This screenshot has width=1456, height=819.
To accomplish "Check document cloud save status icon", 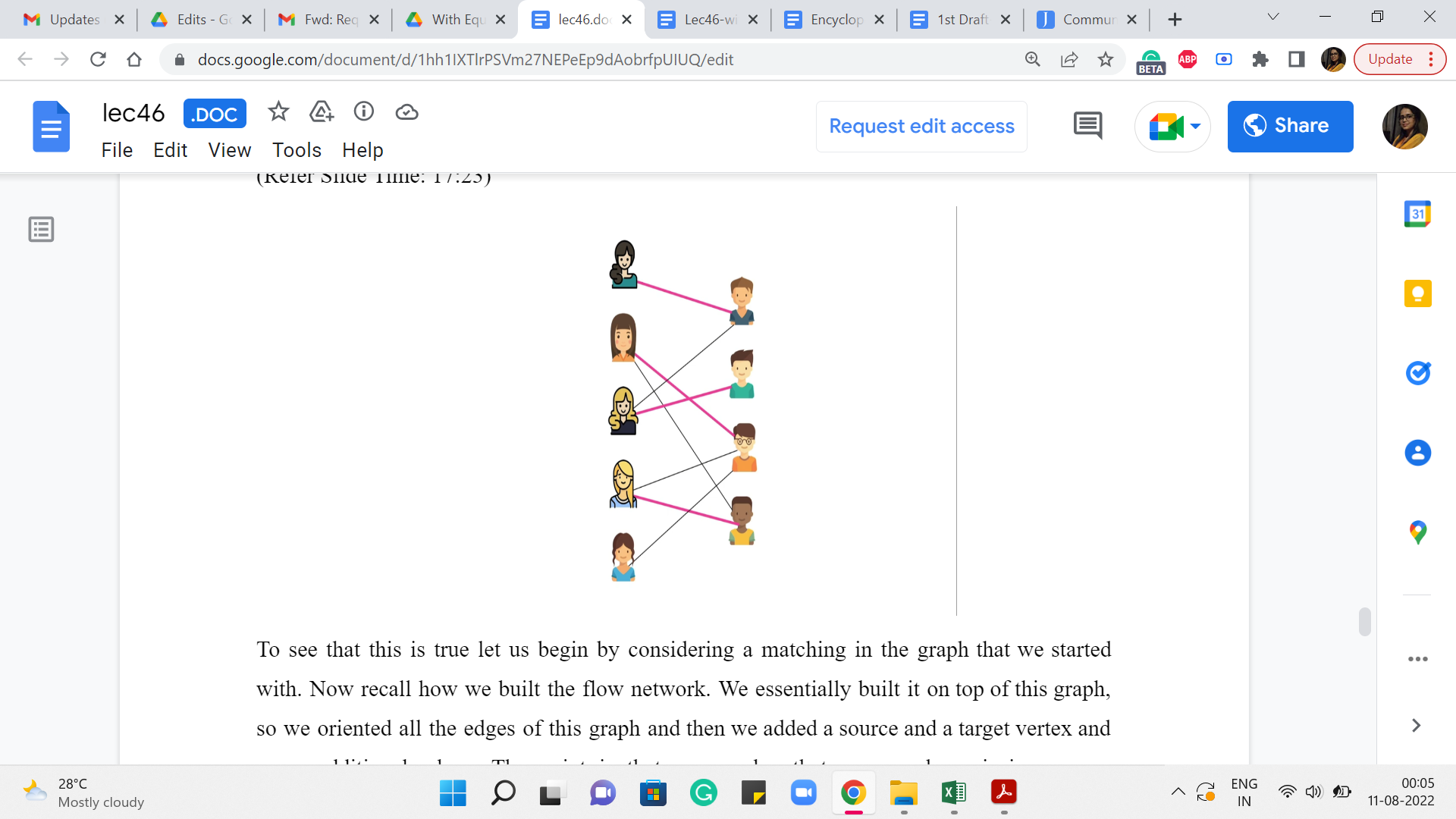I will (x=407, y=112).
